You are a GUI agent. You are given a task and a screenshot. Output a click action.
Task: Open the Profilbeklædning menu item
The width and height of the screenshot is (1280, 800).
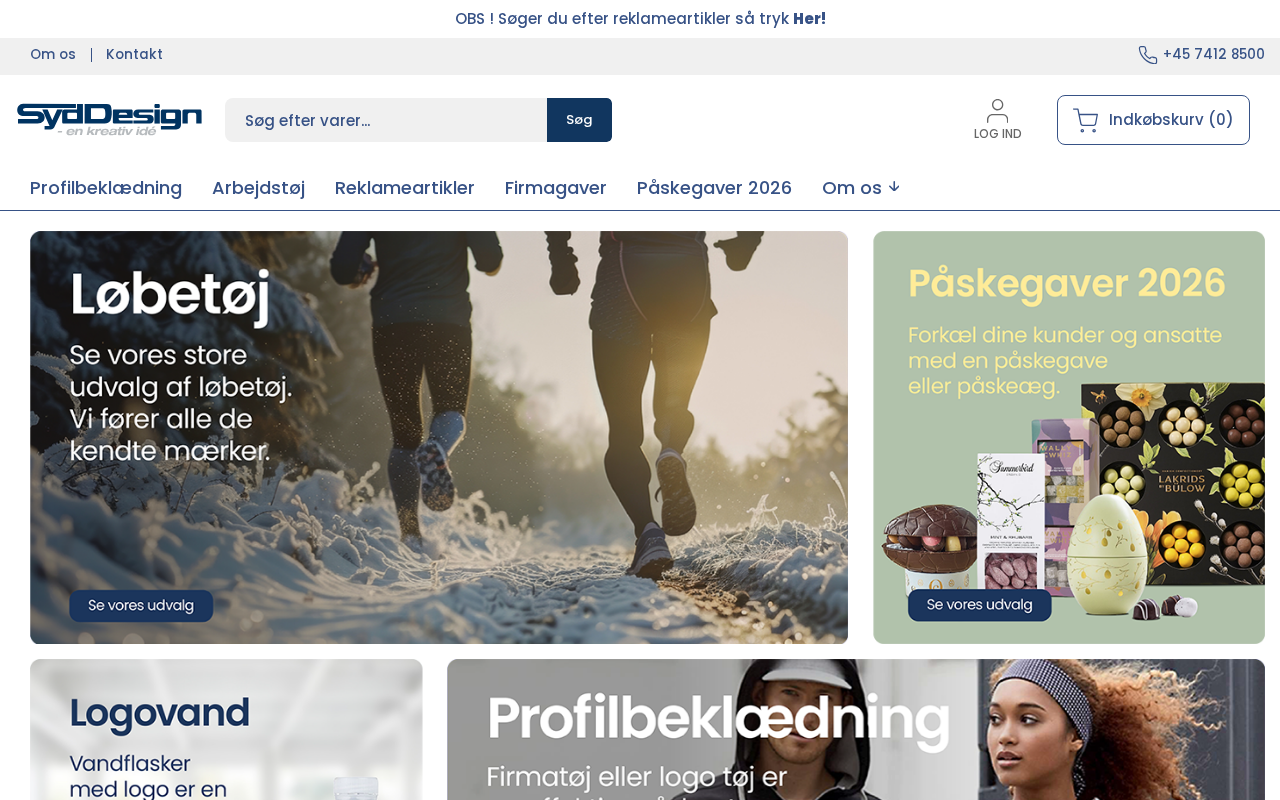click(106, 188)
